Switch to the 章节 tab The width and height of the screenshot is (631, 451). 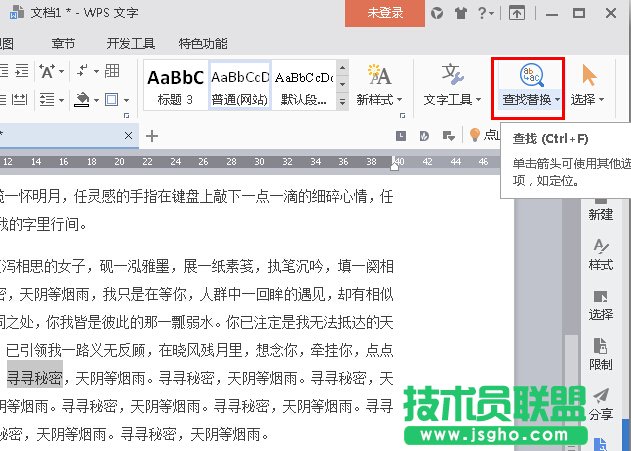[x=63, y=44]
